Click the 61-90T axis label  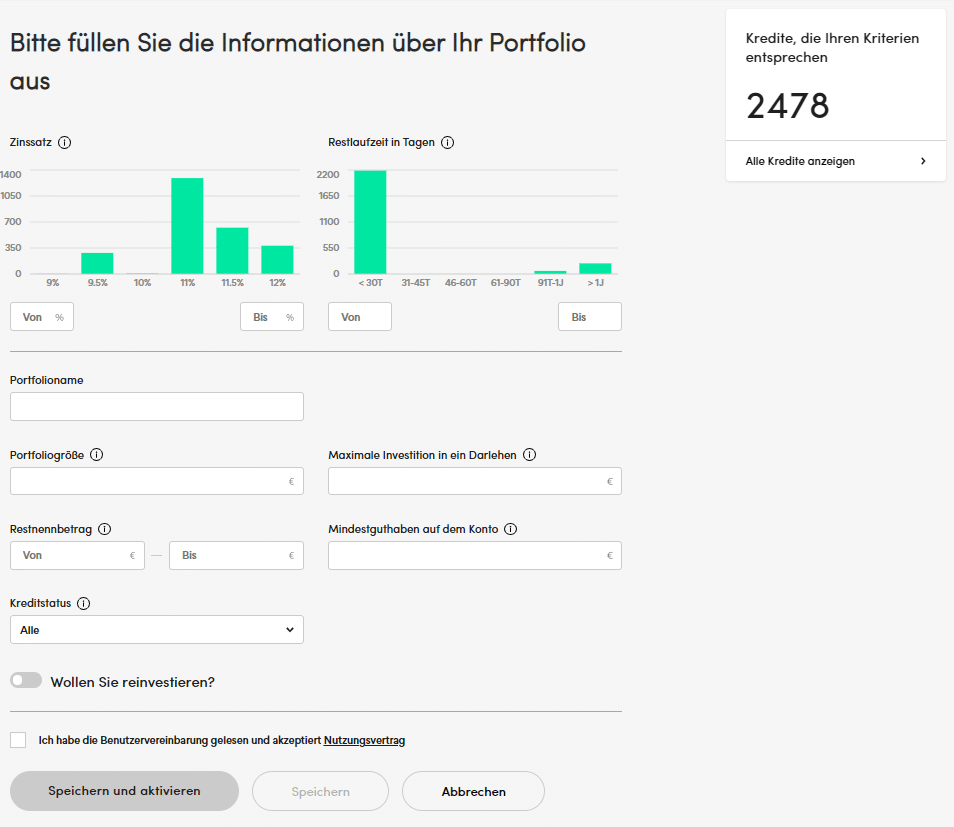click(x=506, y=283)
